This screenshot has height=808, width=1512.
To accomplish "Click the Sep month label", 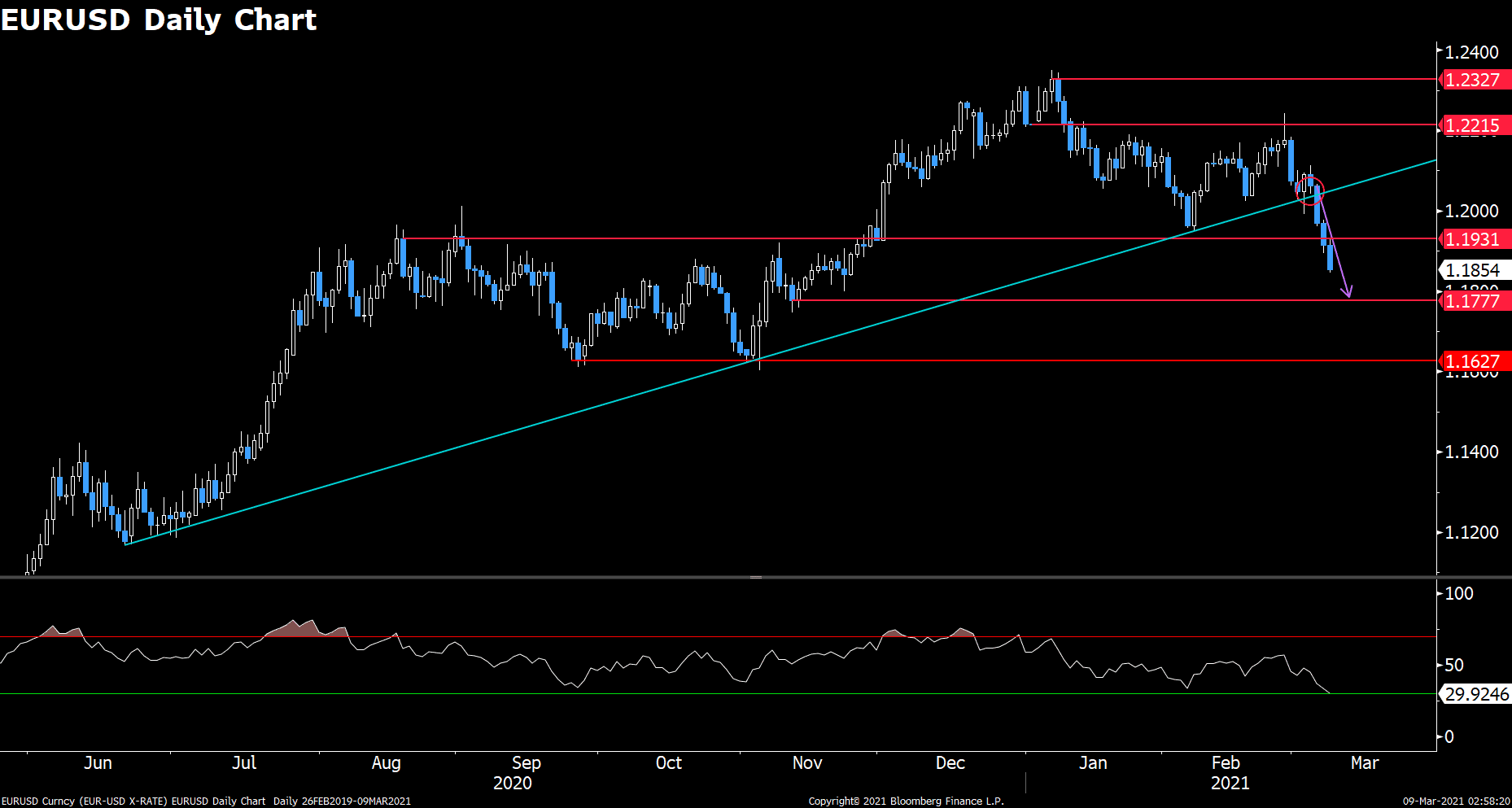I will 526,763.
